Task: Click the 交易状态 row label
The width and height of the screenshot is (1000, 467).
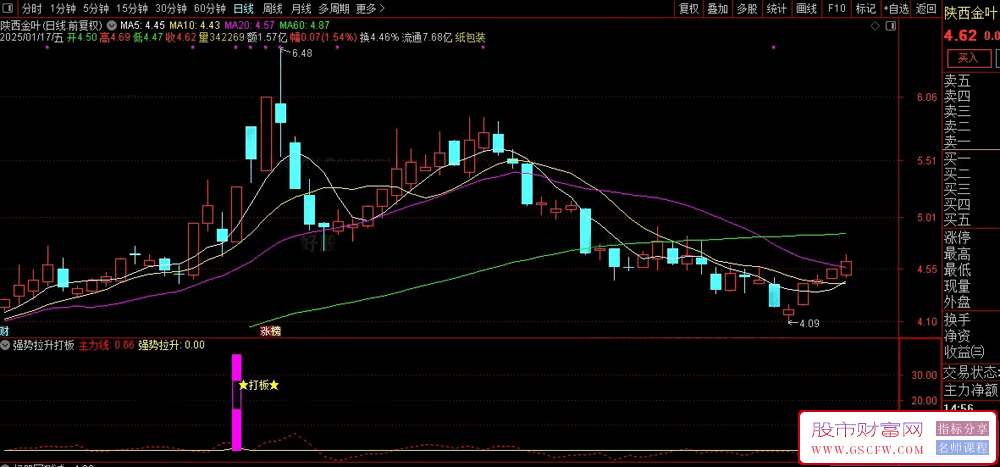Action: (971, 371)
